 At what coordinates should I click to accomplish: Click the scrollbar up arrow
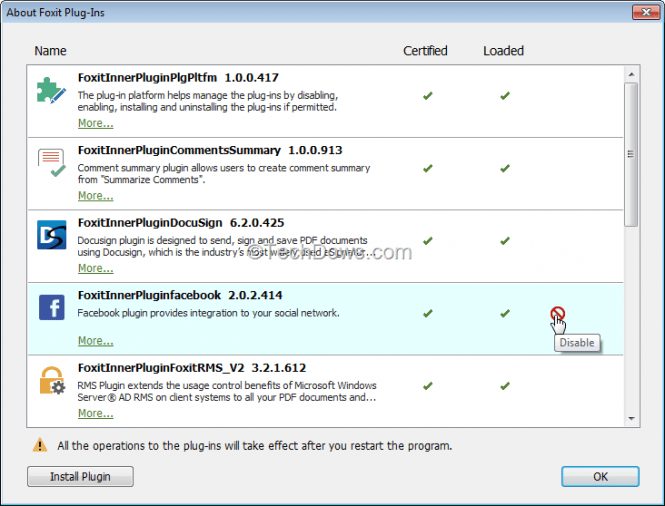[x=631, y=74]
